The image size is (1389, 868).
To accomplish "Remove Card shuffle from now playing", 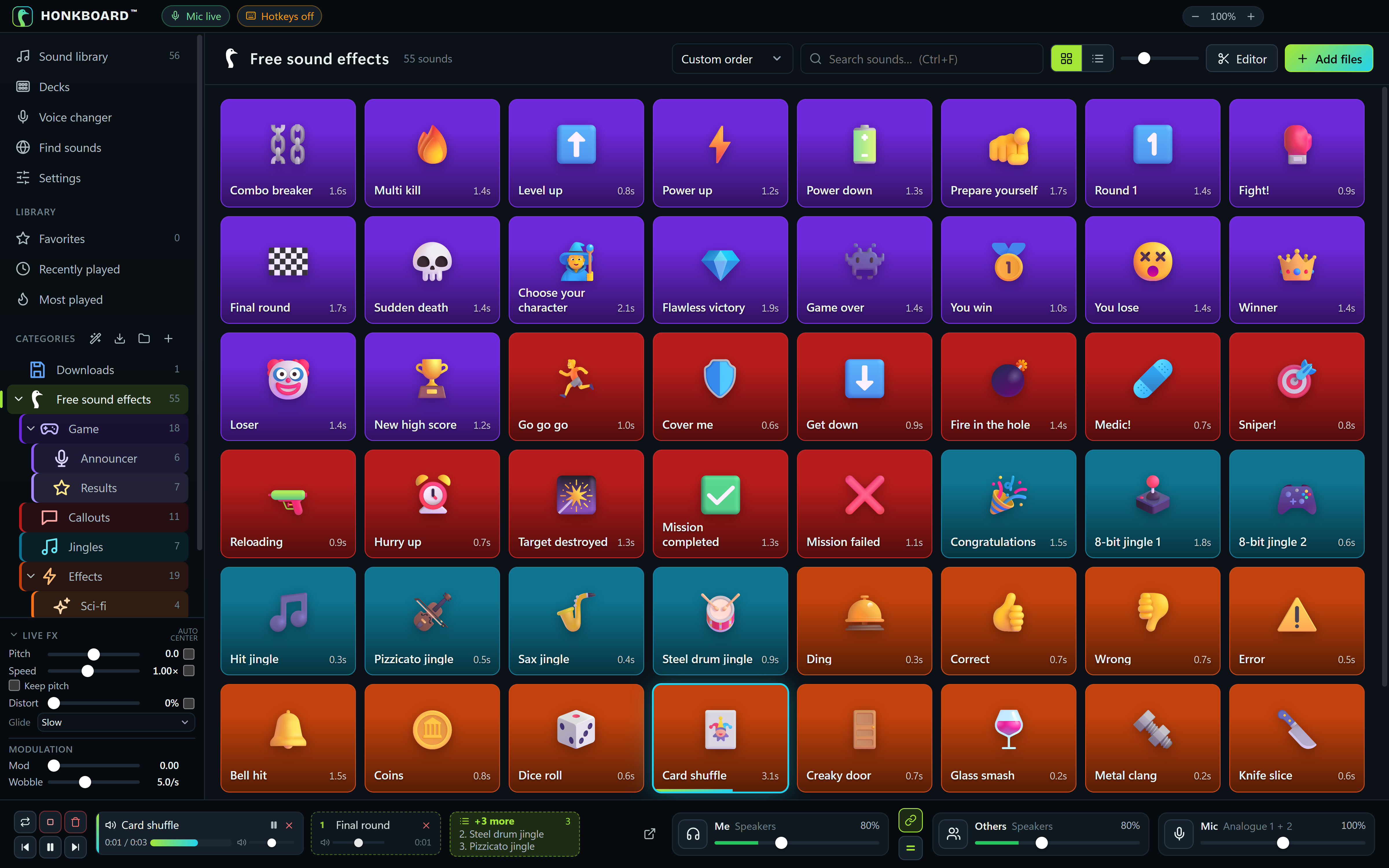I will click(x=289, y=825).
